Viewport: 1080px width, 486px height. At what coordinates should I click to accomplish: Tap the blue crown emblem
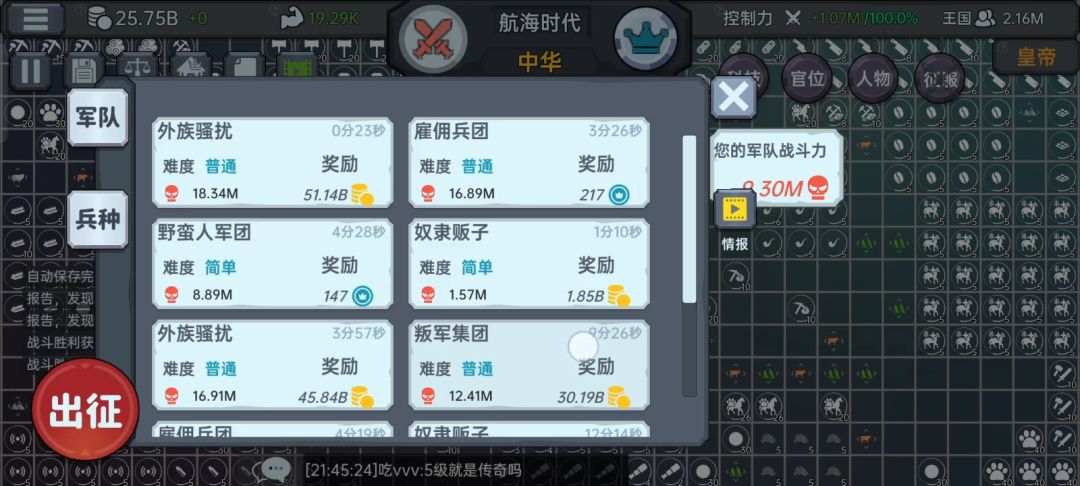[645, 39]
